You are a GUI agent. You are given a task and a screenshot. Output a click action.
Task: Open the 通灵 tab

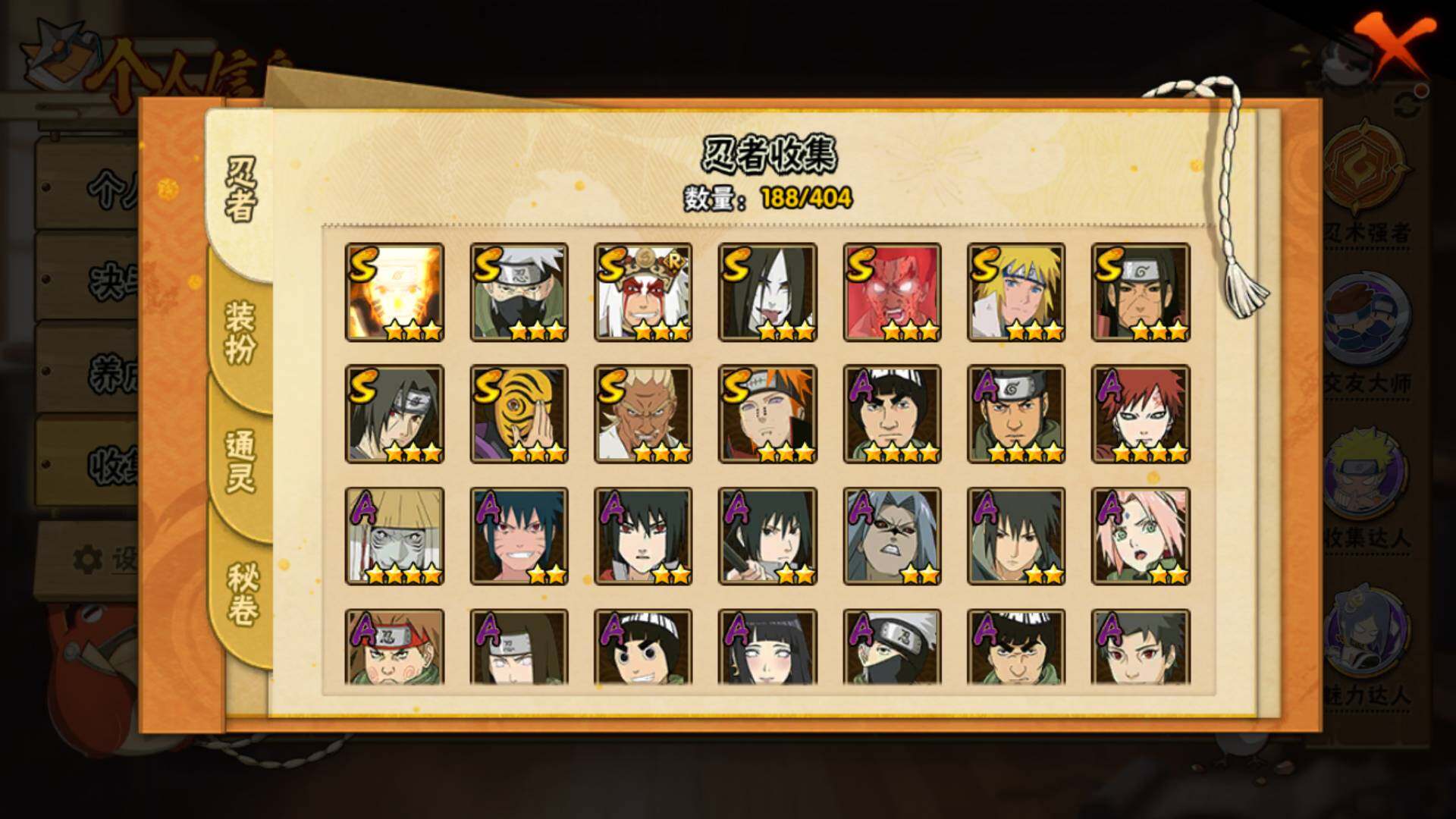point(240,462)
